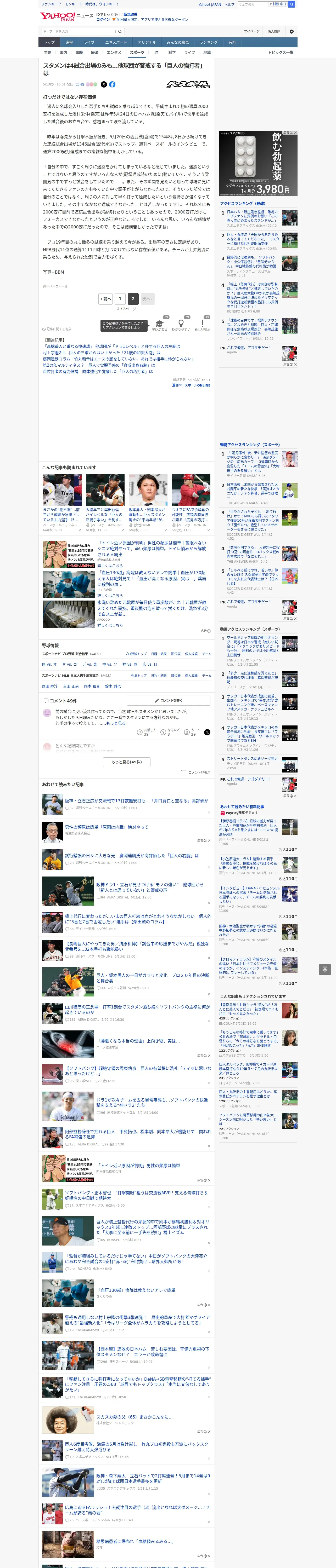Go to page 1 of the article
Screen dimensions: 336x1568
[x=120, y=299]
